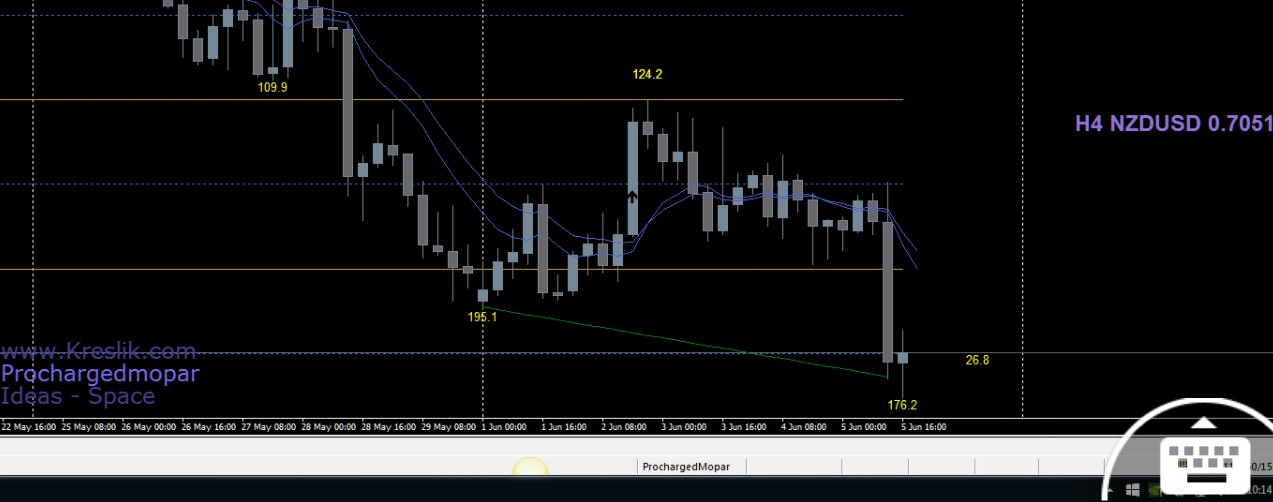Click the 5 Jun 16:00 time axis label
Image resolution: width=1273 pixels, height=502 pixels.
923,427
